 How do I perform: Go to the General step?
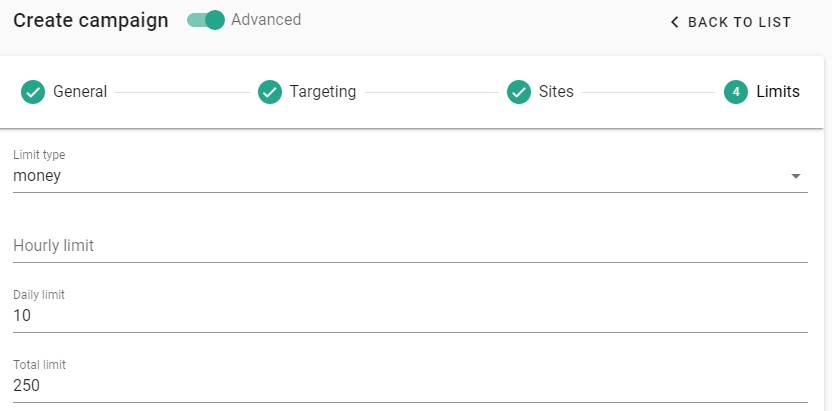pos(80,92)
